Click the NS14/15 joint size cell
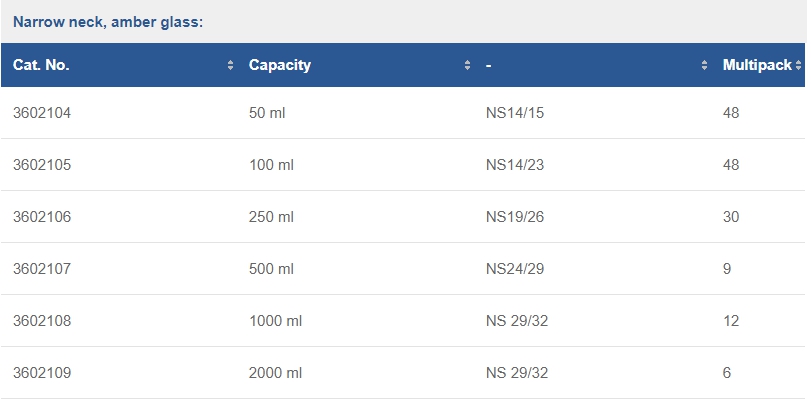Image resolution: width=811 pixels, height=401 pixels. (514, 113)
